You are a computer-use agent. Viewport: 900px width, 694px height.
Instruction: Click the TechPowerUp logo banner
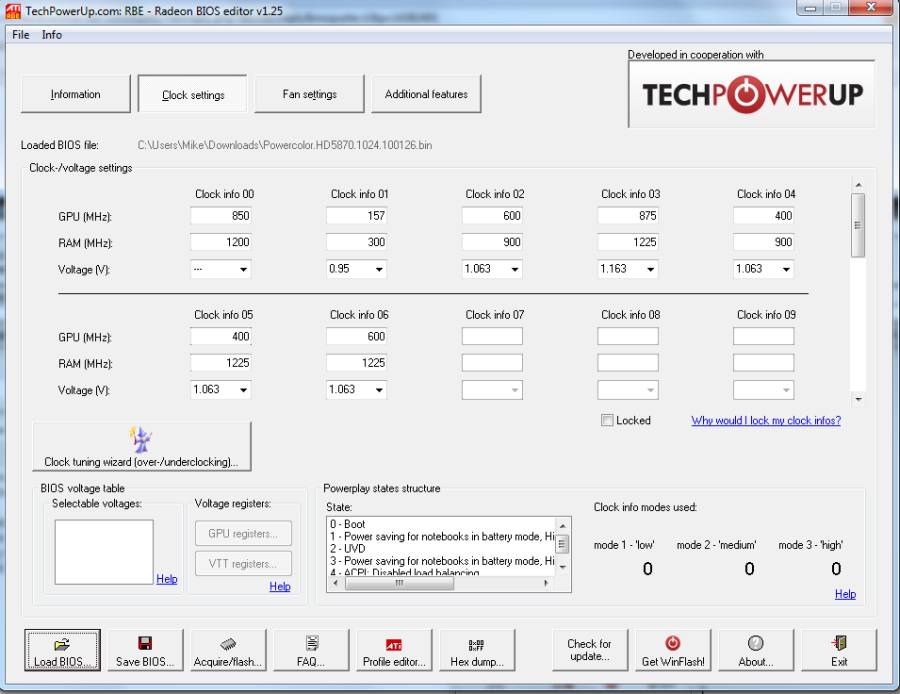tap(752, 94)
